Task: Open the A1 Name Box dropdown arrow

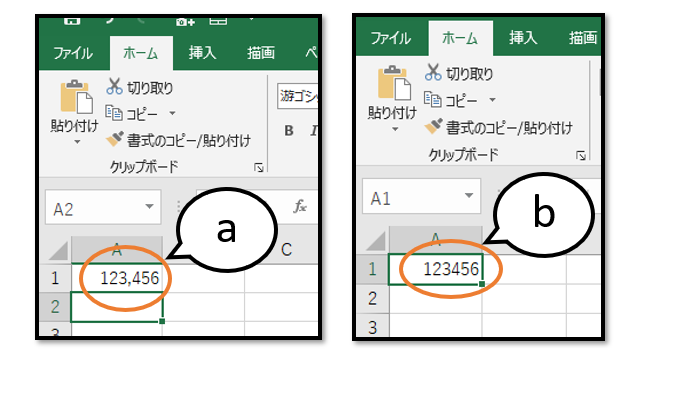Action: coord(468,195)
